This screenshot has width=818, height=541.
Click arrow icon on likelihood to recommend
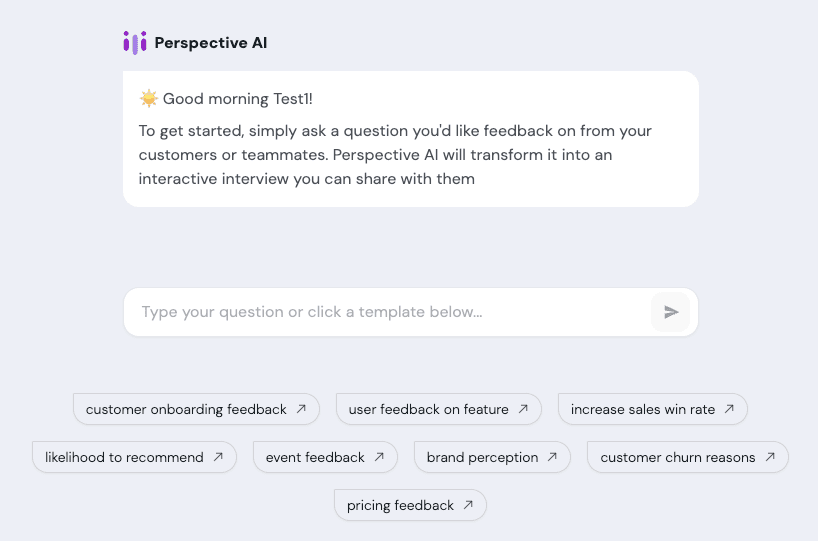coord(218,457)
